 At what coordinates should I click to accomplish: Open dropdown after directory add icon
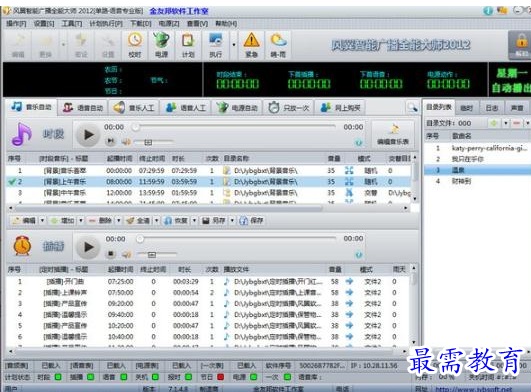click(506, 123)
